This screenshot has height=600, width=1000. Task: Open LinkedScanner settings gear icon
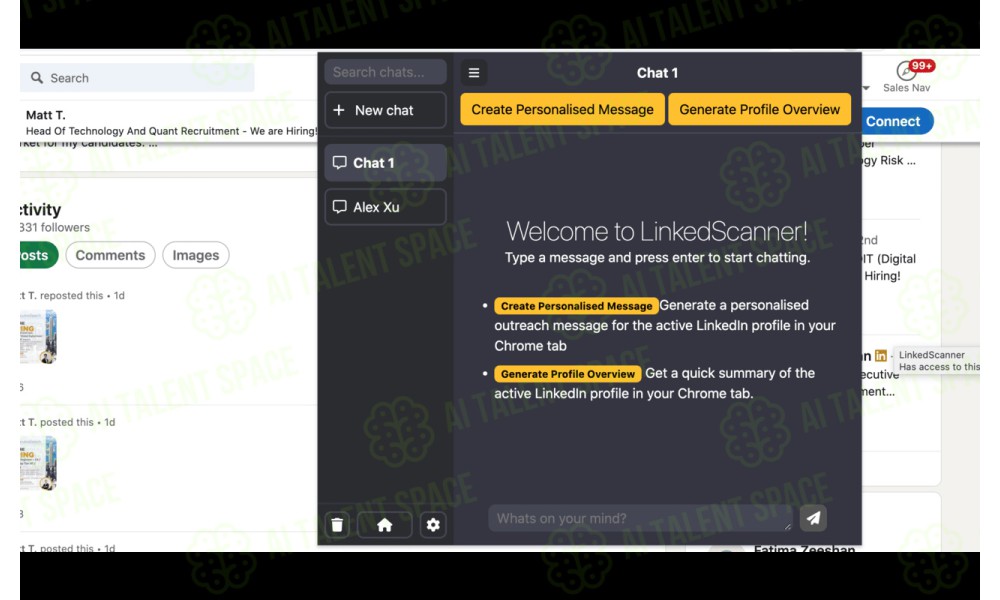click(x=433, y=525)
